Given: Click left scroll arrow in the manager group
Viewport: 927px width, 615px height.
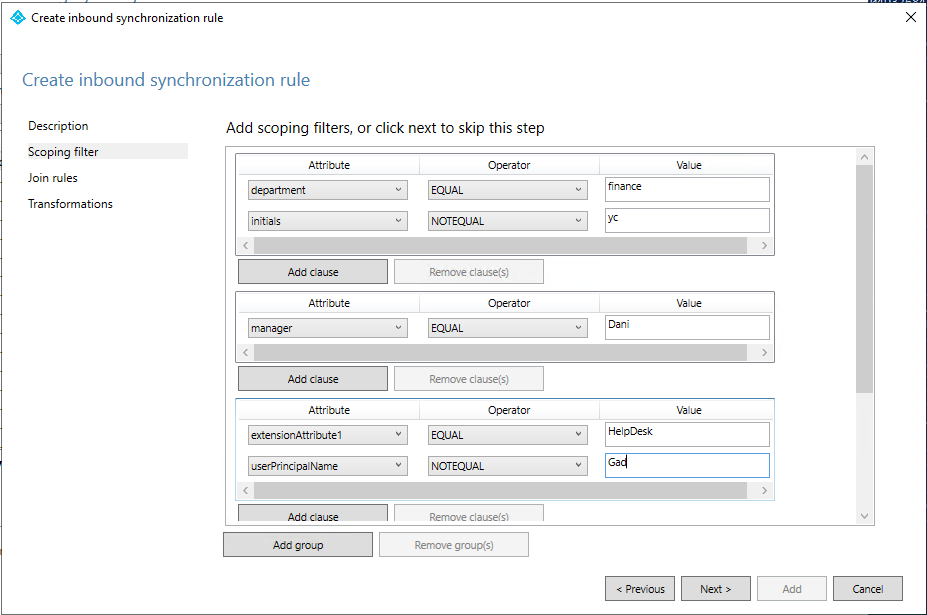Looking at the screenshot, I should click(246, 352).
